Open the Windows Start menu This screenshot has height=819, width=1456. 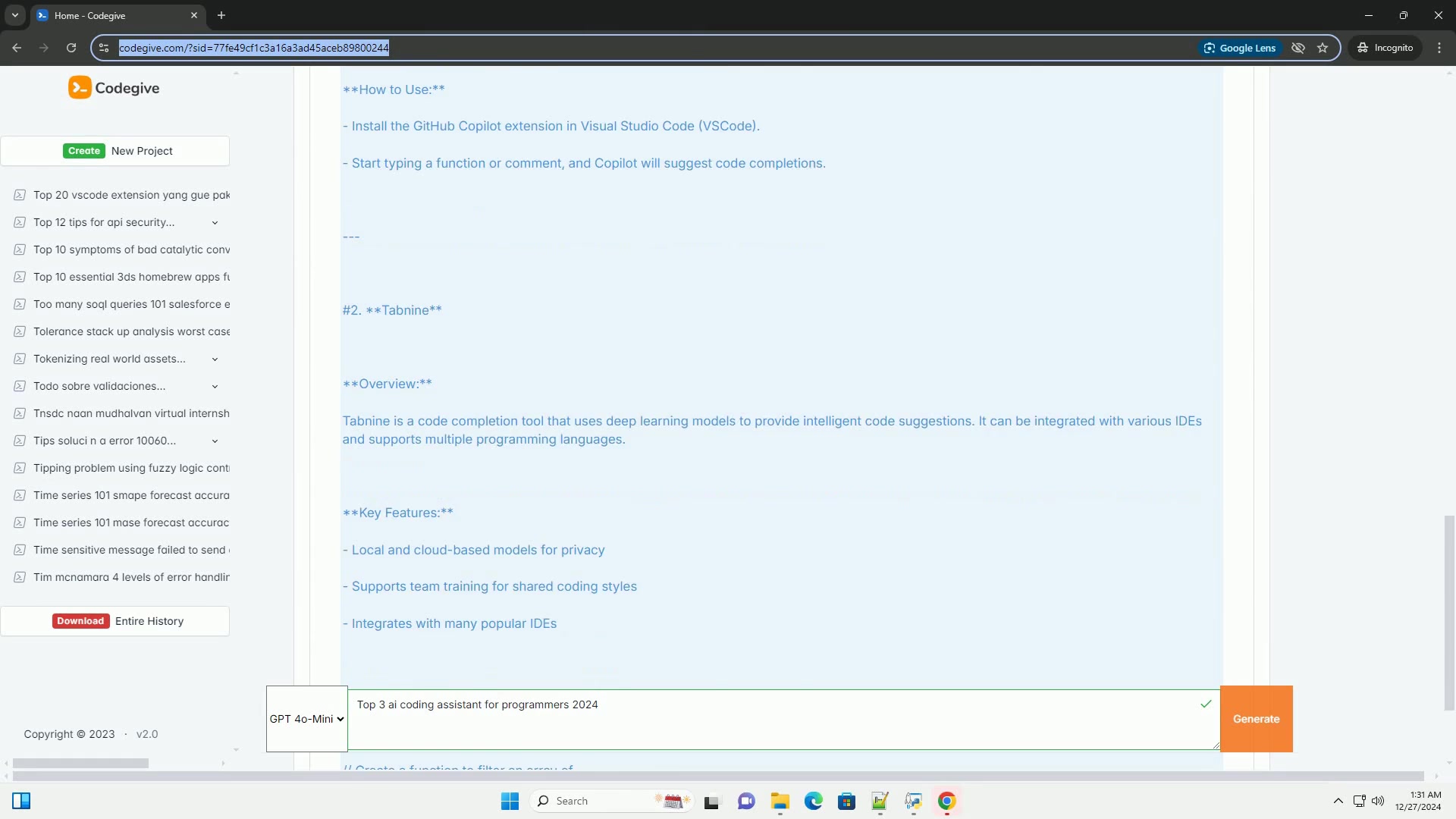[x=510, y=801]
